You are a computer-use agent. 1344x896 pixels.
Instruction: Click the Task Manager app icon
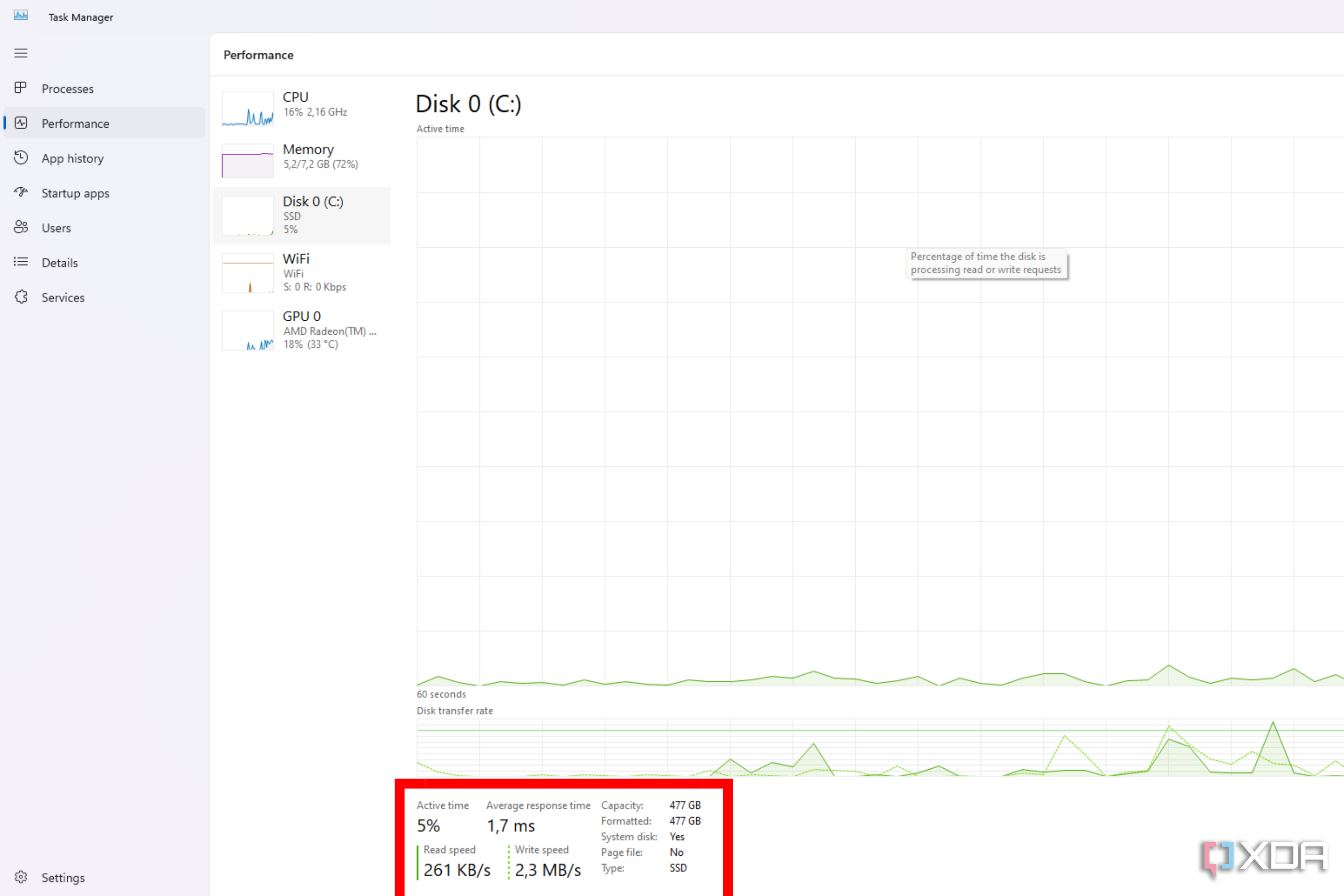[x=21, y=16]
